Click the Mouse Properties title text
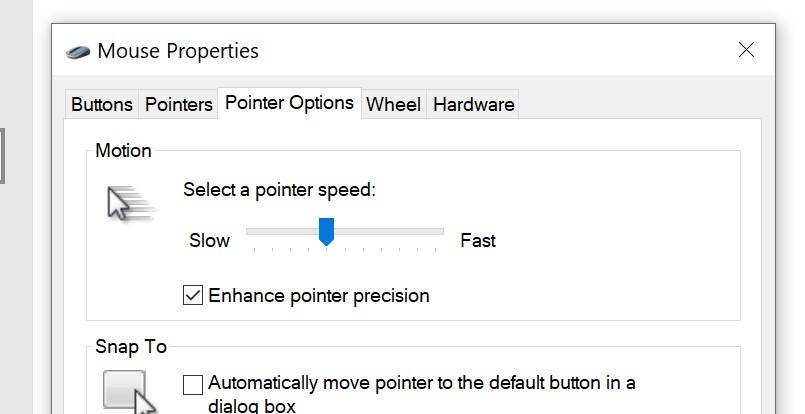805x414 pixels. [178, 51]
